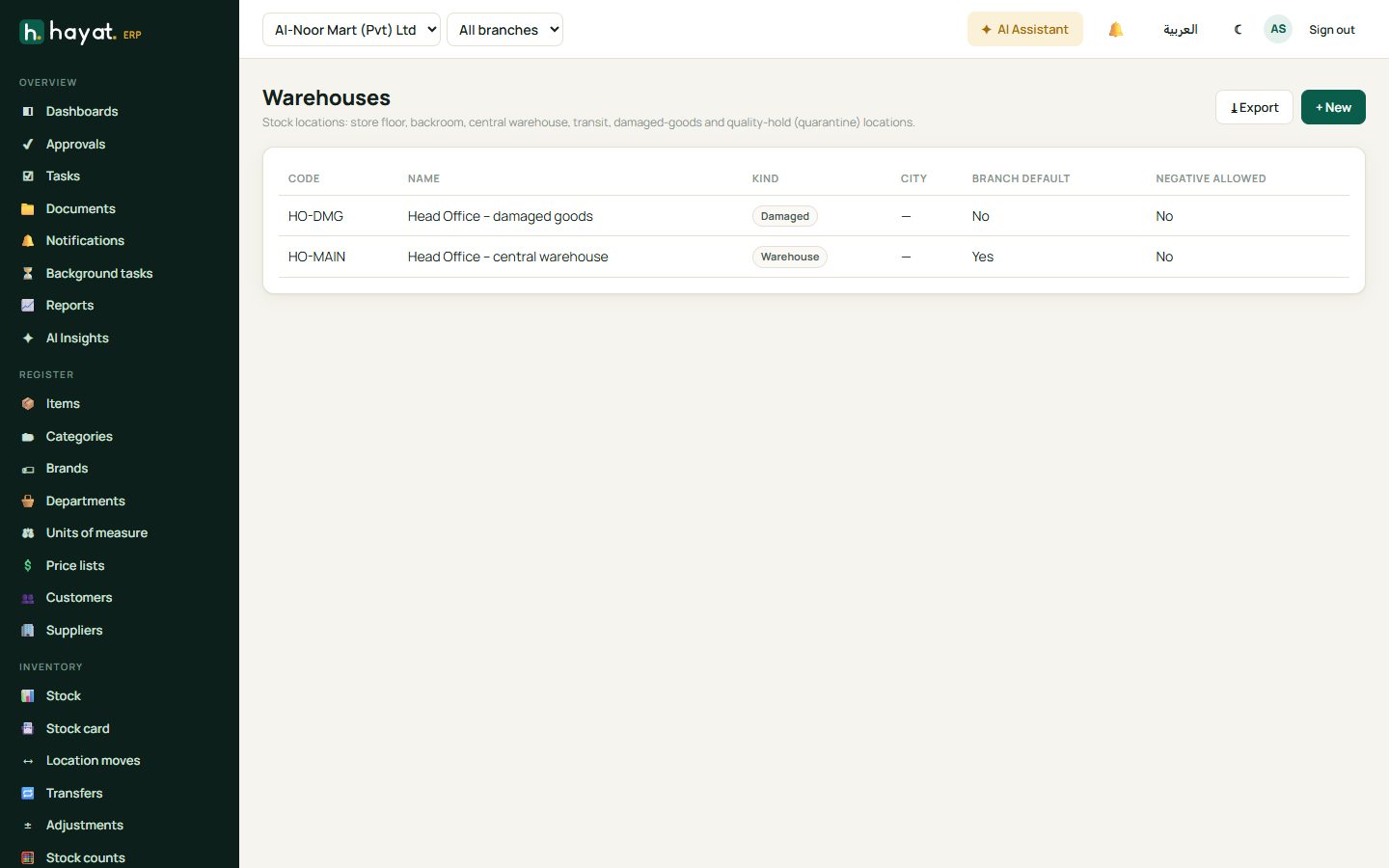This screenshot has height=868, width=1389.
Task: Open the AI Assistant button
Action: pyautogui.click(x=1024, y=29)
